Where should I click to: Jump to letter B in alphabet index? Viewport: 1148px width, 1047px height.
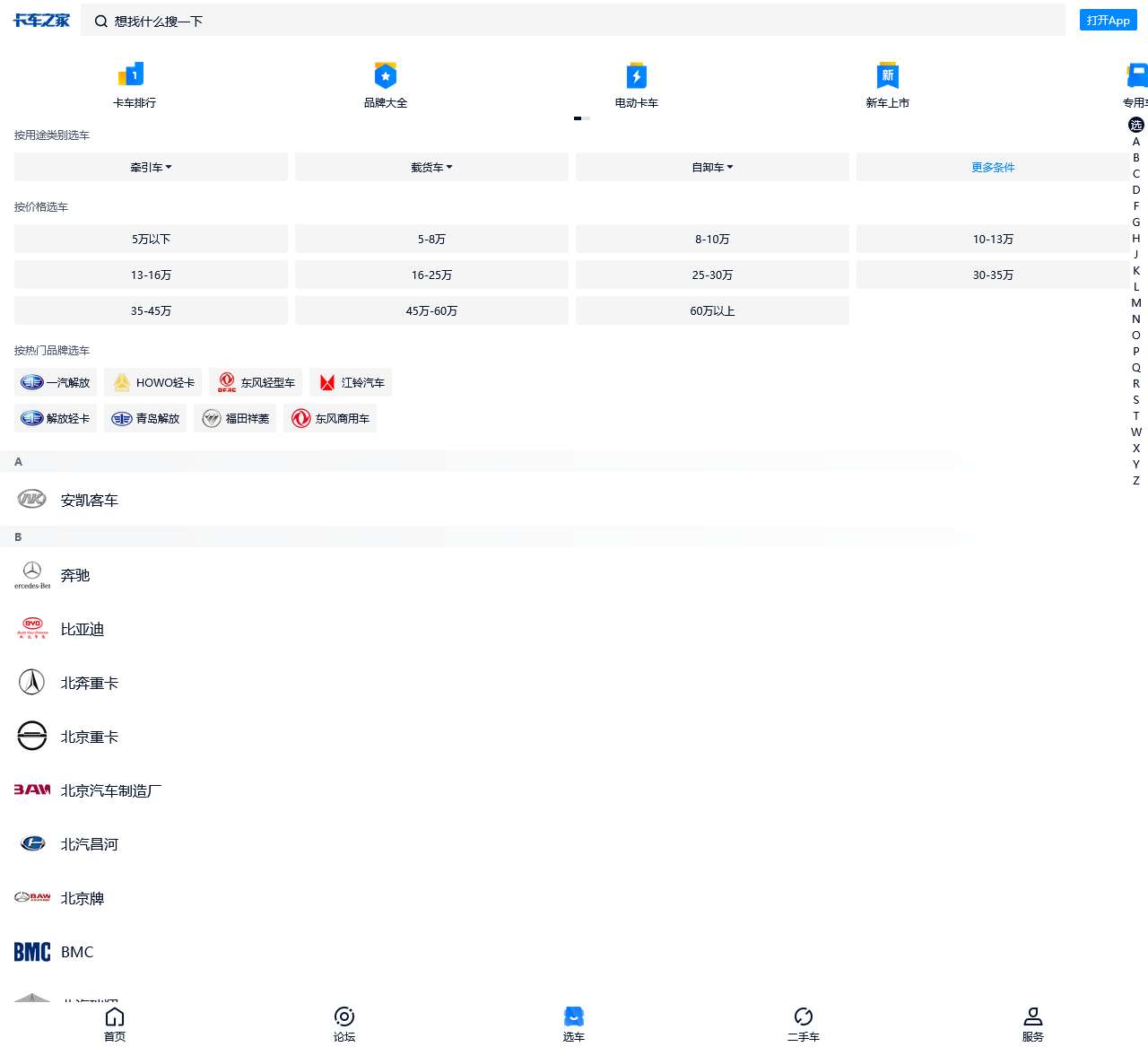pyautogui.click(x=1135, y=157)
